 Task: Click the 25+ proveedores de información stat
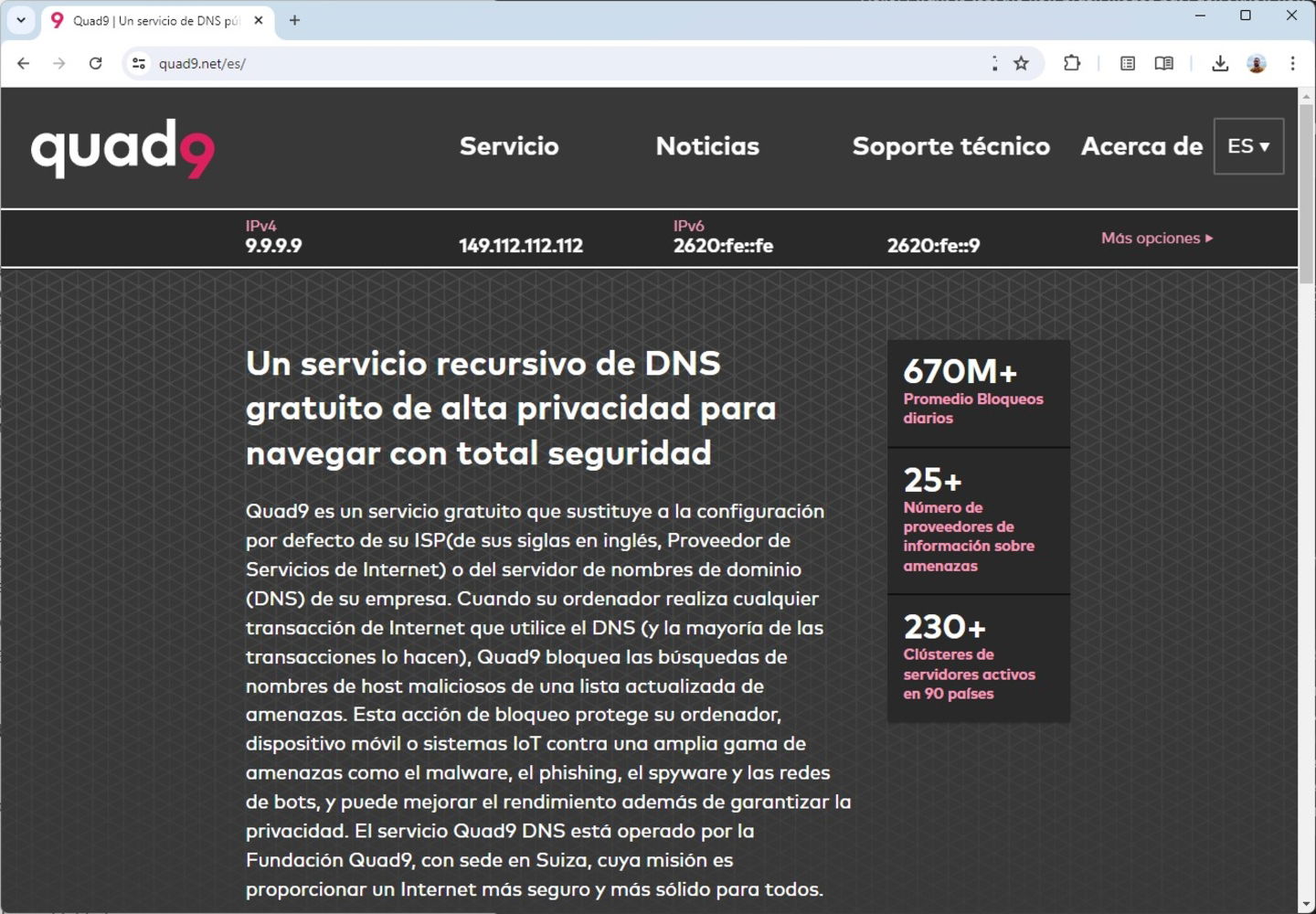coord(978,521)
